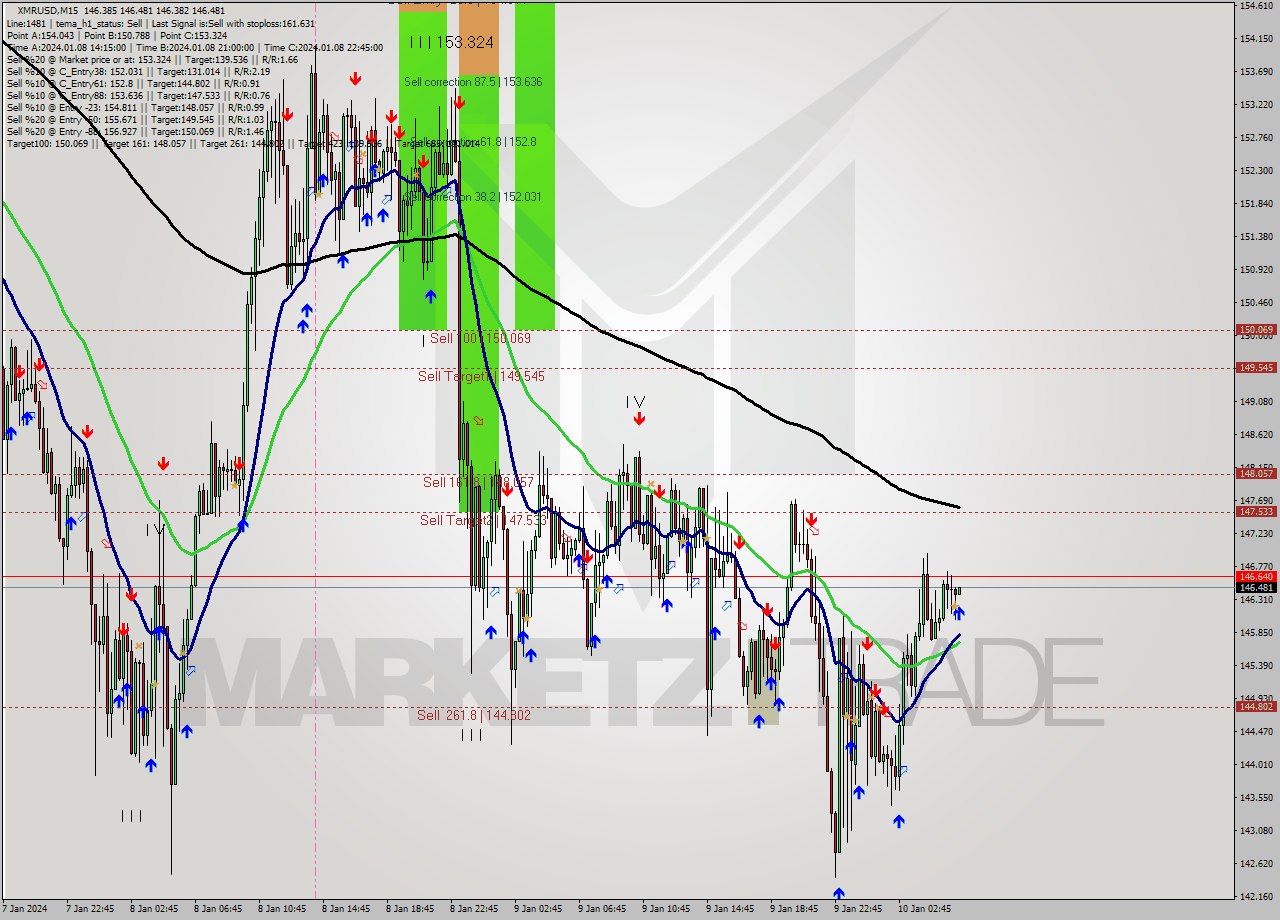Click 152.760 on the price axis
This screenshot has width=1280, height=920.
[1256, 138]
